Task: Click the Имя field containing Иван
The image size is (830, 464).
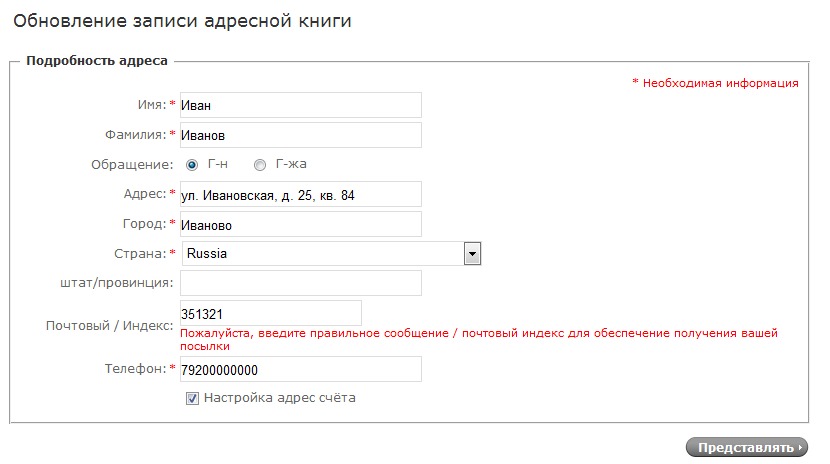Action: (x=300, y=105)
